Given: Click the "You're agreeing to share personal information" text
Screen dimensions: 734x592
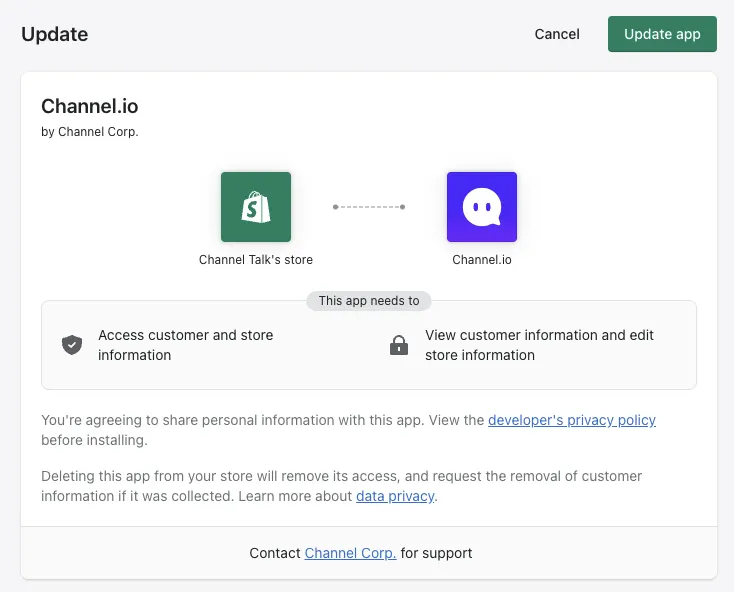Looking at the screenshot, I should click(230, 420).
